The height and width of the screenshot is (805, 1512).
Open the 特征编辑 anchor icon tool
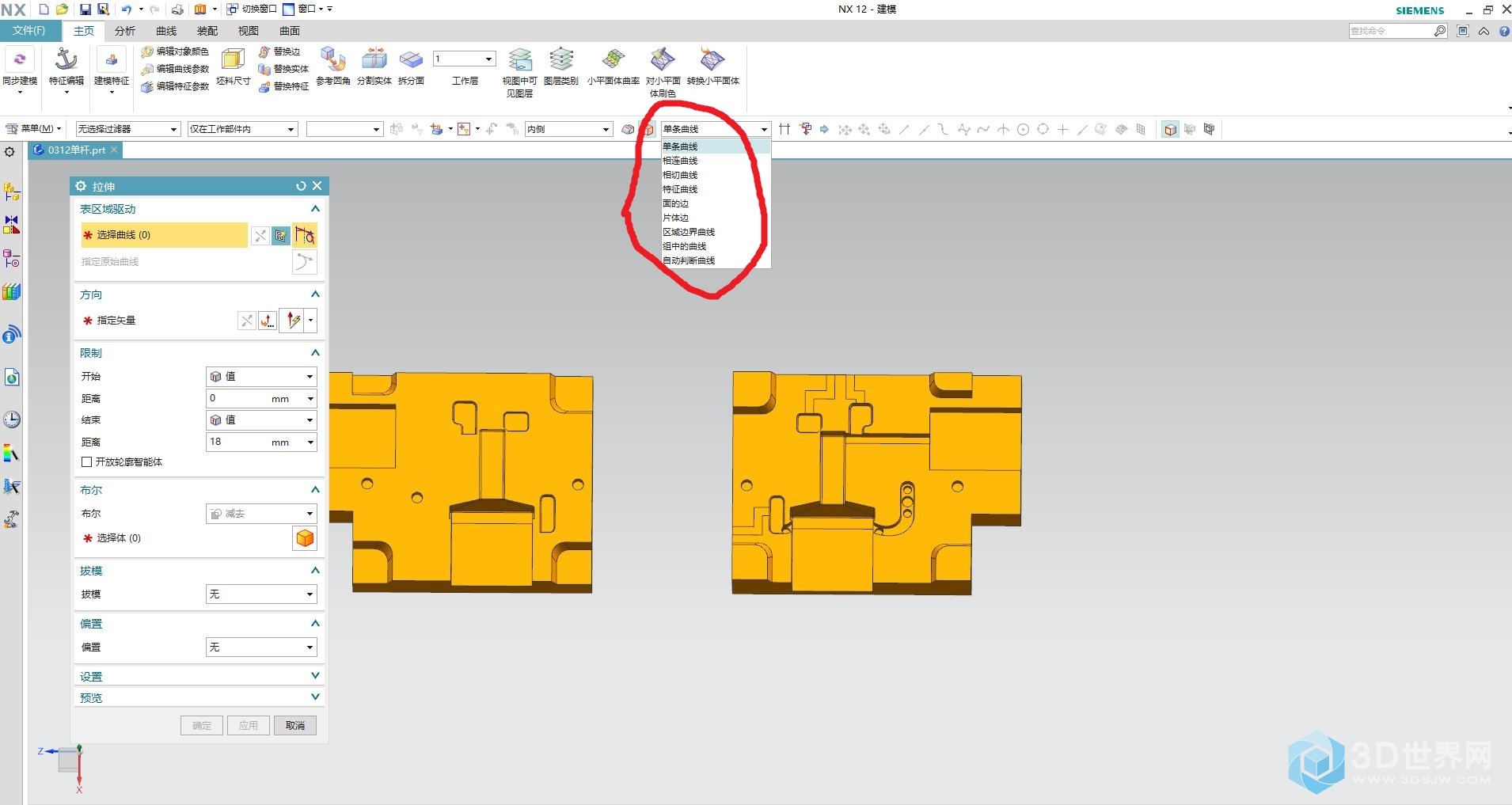[x=66, y=70]
